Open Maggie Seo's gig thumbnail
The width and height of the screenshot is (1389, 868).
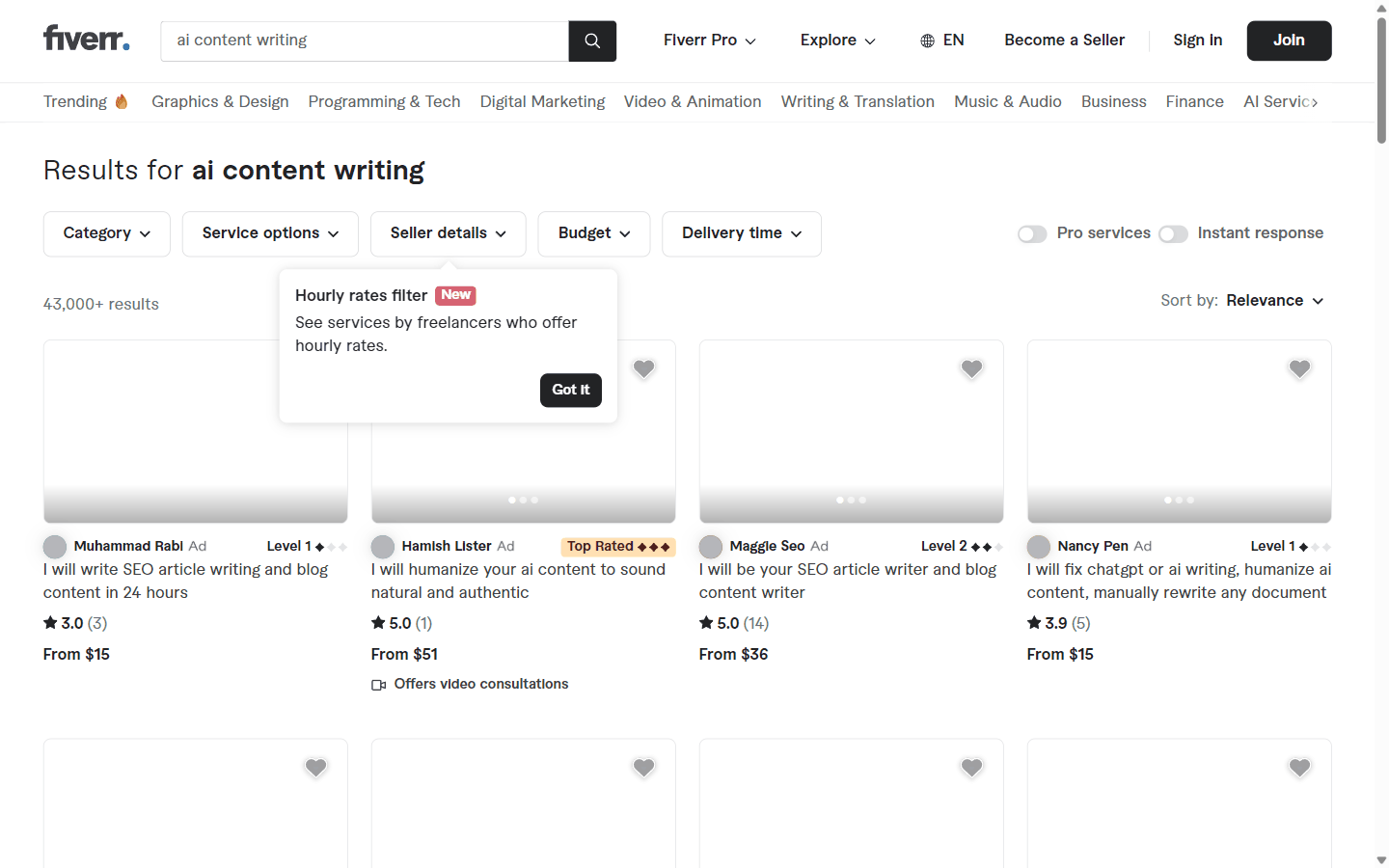(x=852, y=431)
